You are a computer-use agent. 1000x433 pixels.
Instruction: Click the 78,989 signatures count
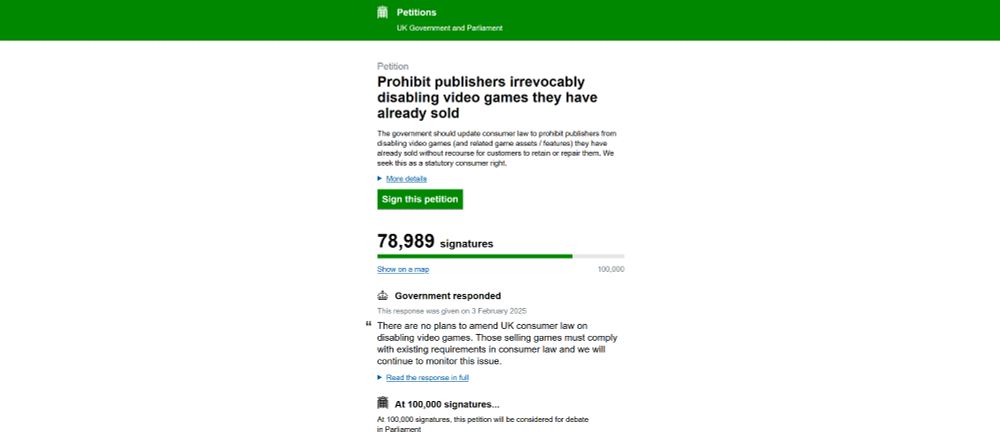coord(435,242)
